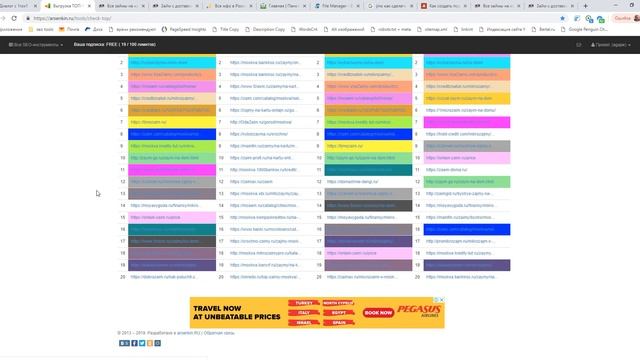The height and width of the screenshot is (360, 640).
Task: Reload the current browser page
Action: click(x=14, y=18)
